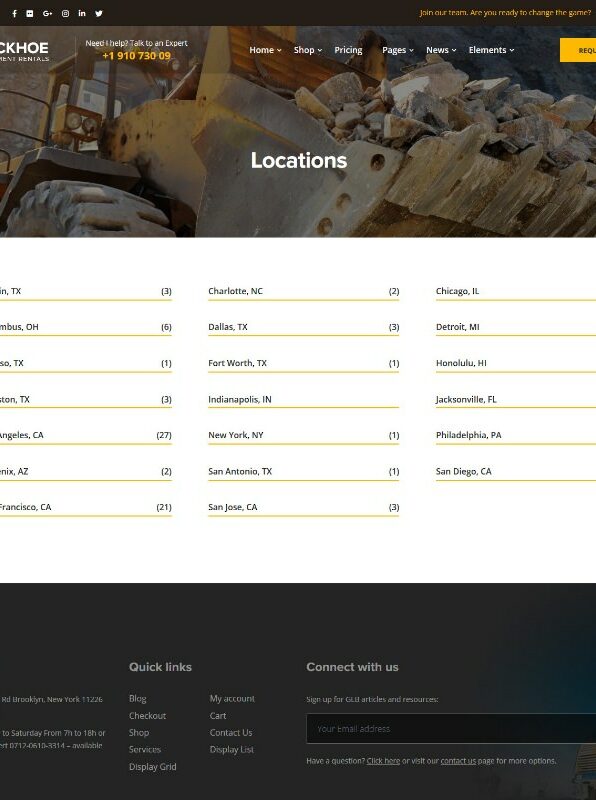Click the Display Grid quick link
This screenshot has width=596, height=800.
(x=153, y=766)
